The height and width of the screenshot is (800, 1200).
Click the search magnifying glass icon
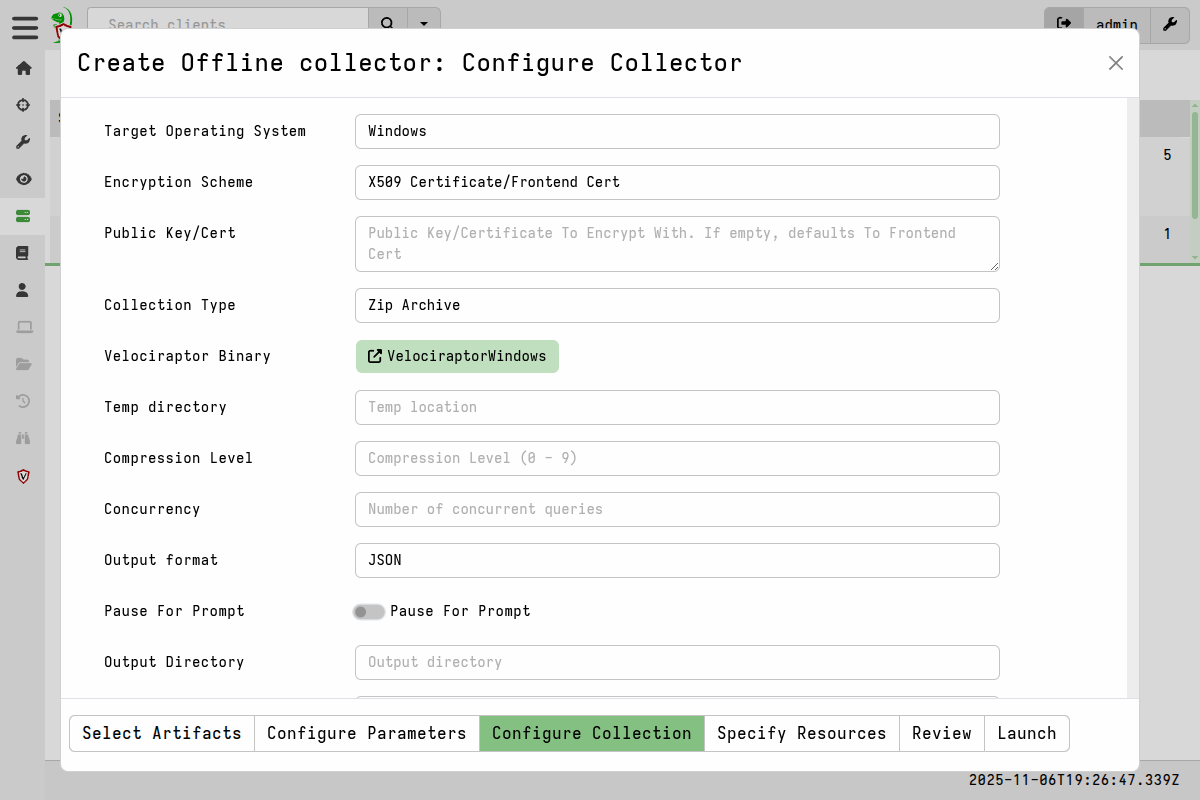pyautogui.click(x=387, y=24)
